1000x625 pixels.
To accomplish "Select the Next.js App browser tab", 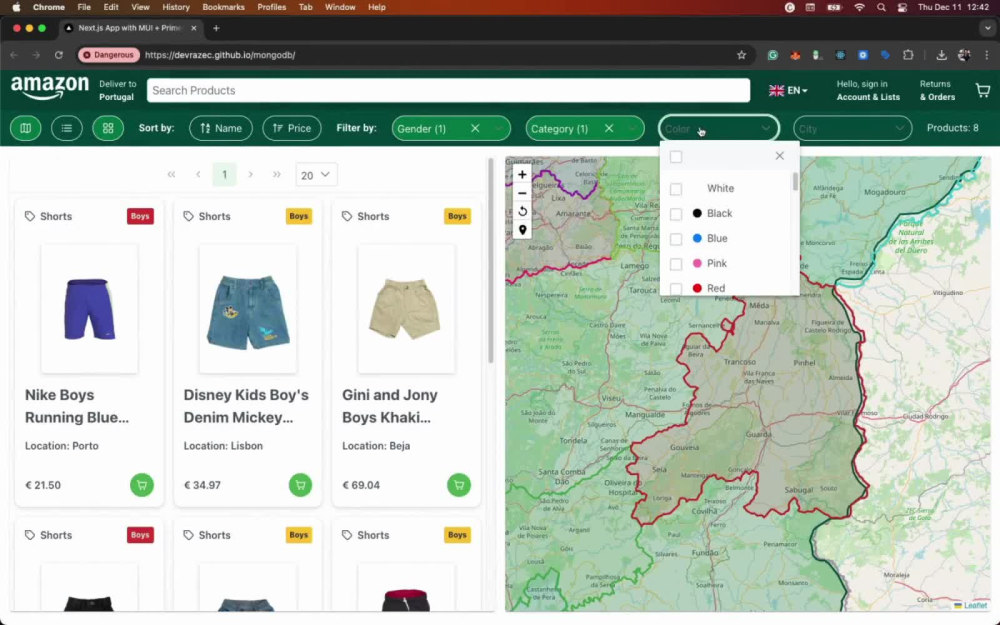I will point(129,28).
